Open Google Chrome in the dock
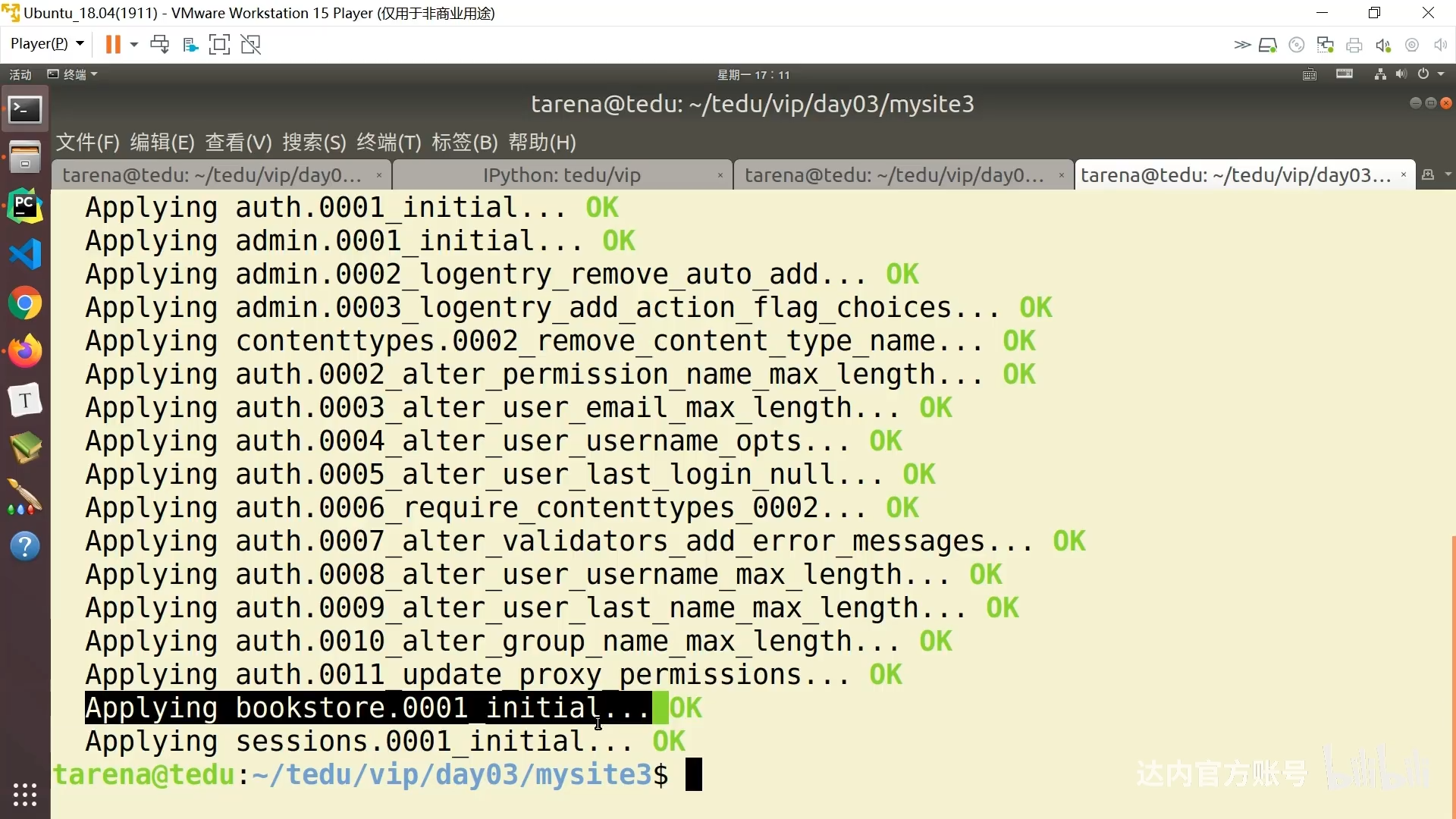The image size is (1456, 819). click(x=25, y=304)
